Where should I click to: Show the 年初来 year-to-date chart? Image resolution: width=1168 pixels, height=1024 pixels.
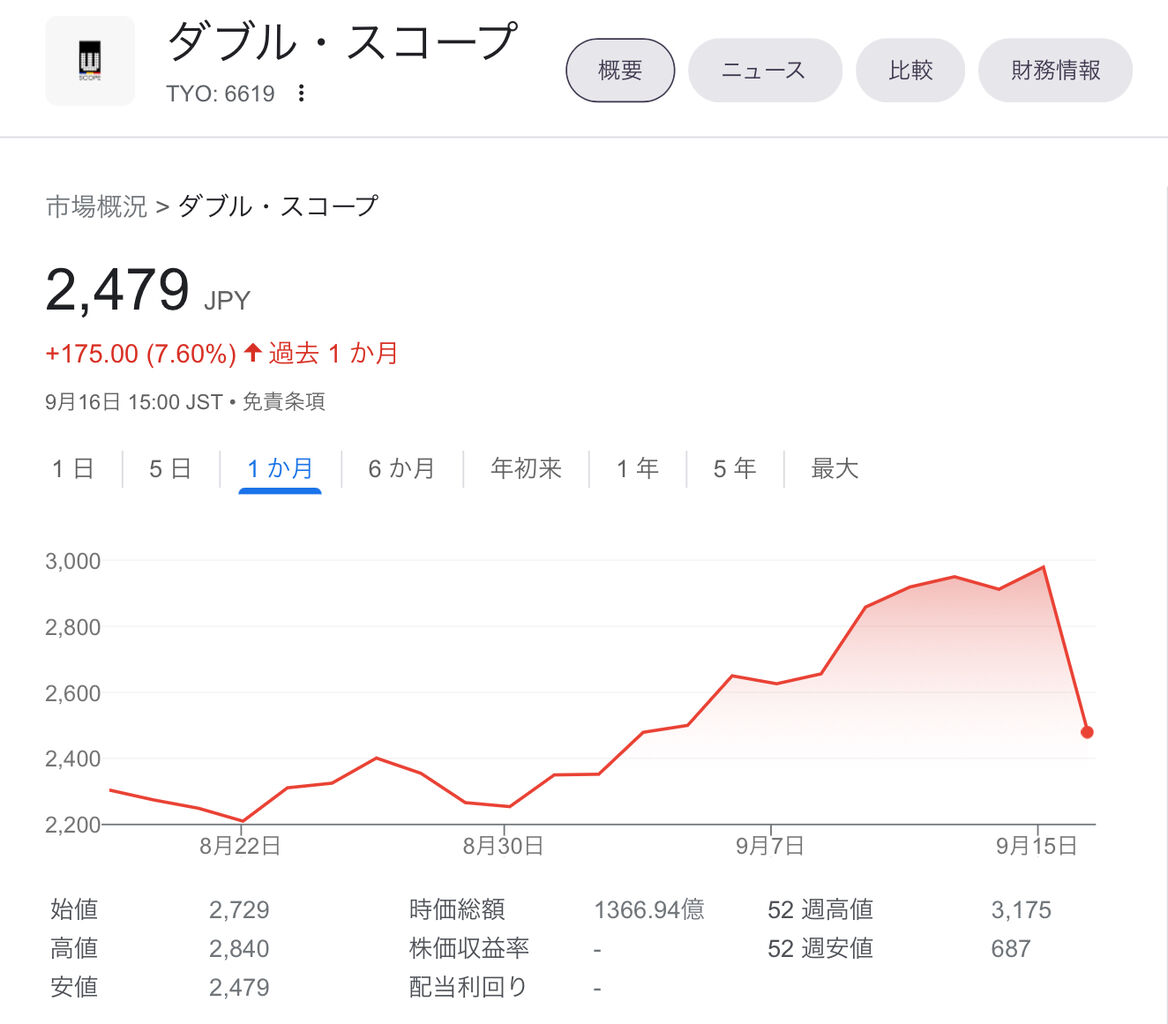click(x=526, y=468)
